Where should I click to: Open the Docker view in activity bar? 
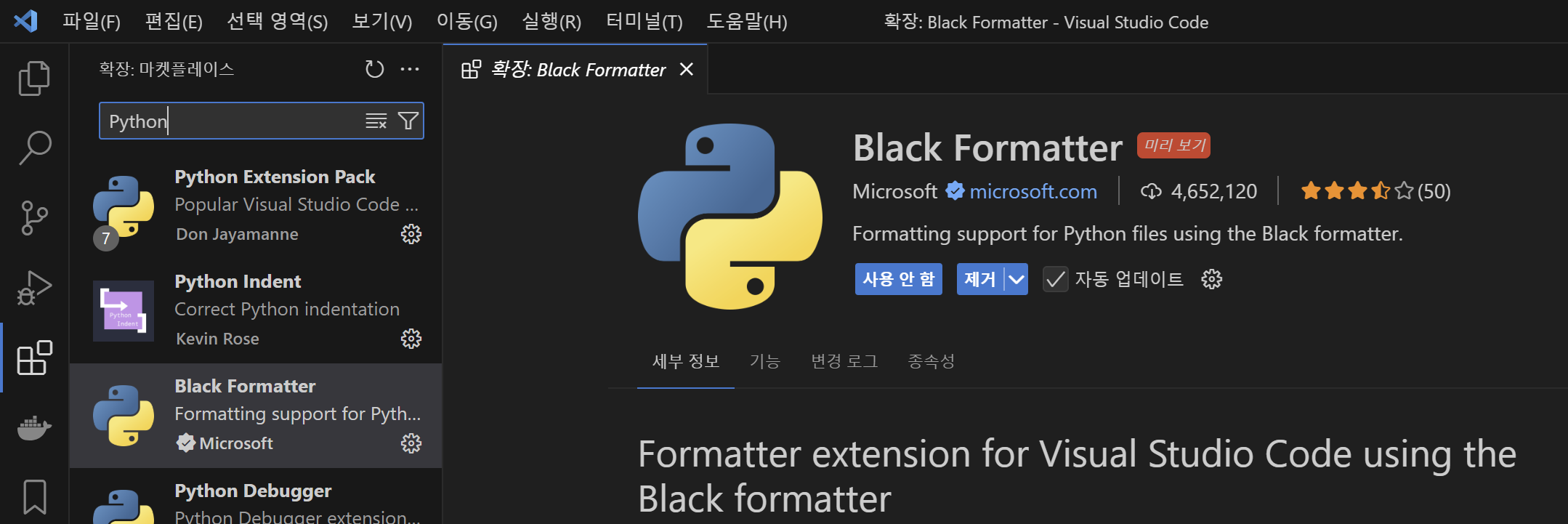pos(34,427)
